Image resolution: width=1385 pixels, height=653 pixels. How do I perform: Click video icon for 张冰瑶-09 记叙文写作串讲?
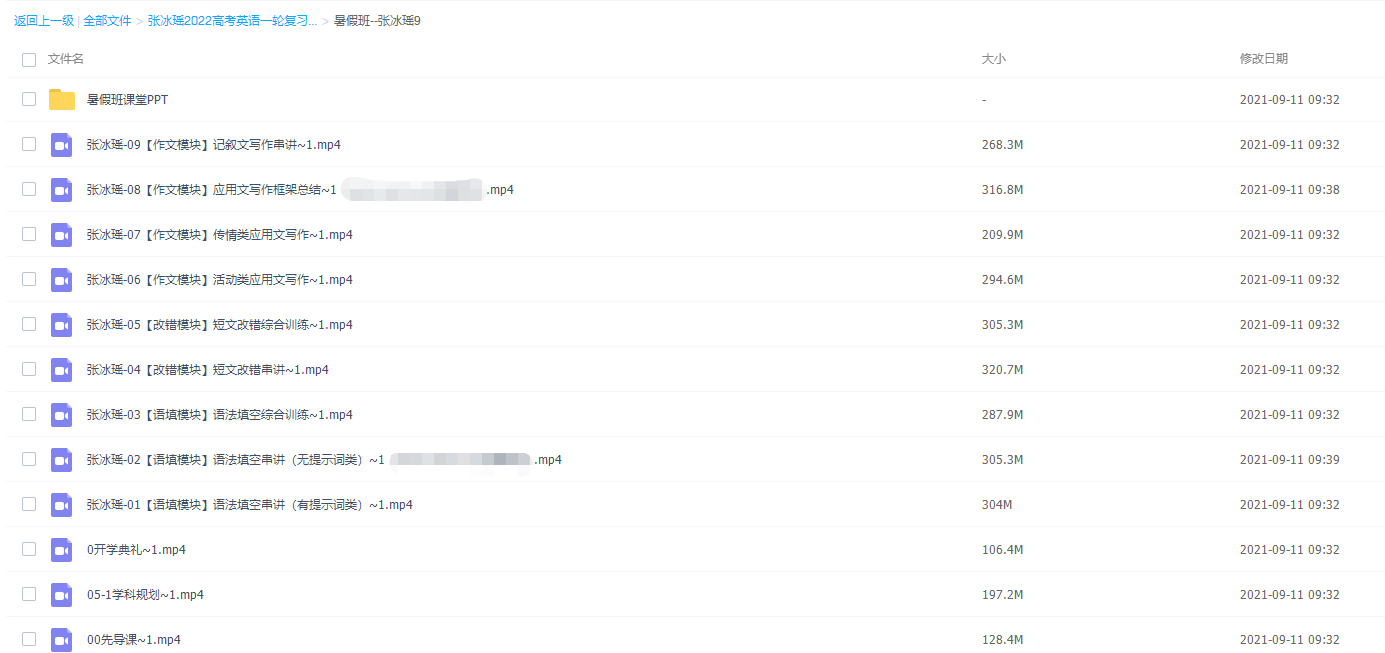(62, 145)
